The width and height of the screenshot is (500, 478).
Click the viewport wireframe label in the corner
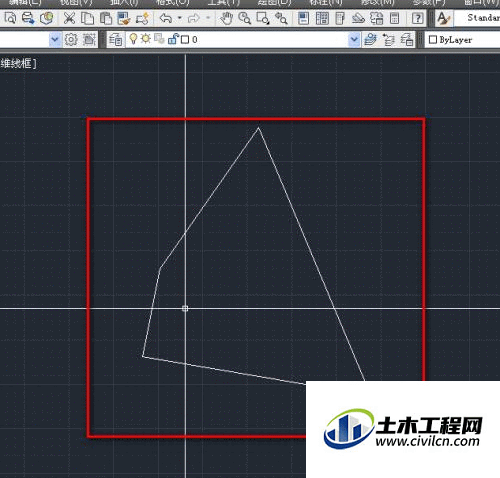[18, 63]
